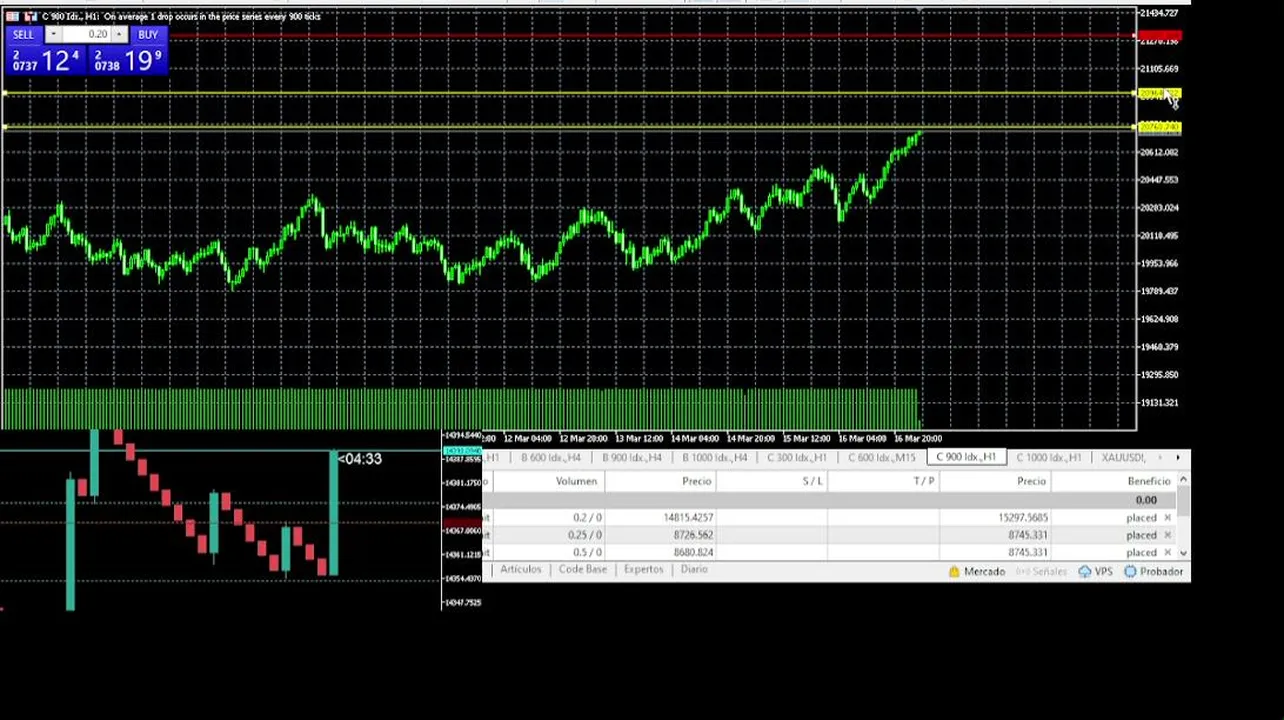The width and height of the screenshot is (1284, 720).
Task: Click the 0.00 balance profit value
Action: coord(1146,500)
